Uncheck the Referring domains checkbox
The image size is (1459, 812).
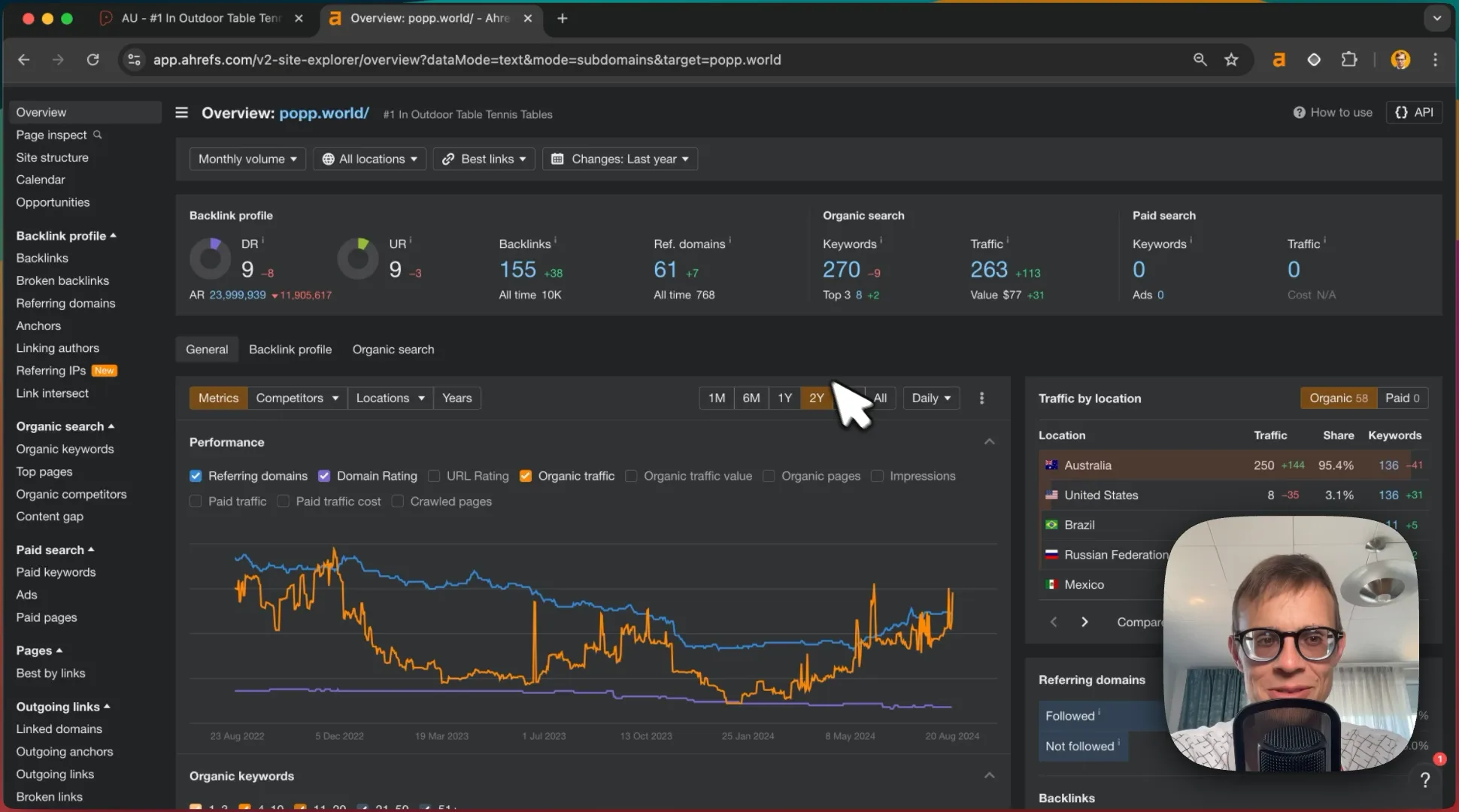coord(196,476)
